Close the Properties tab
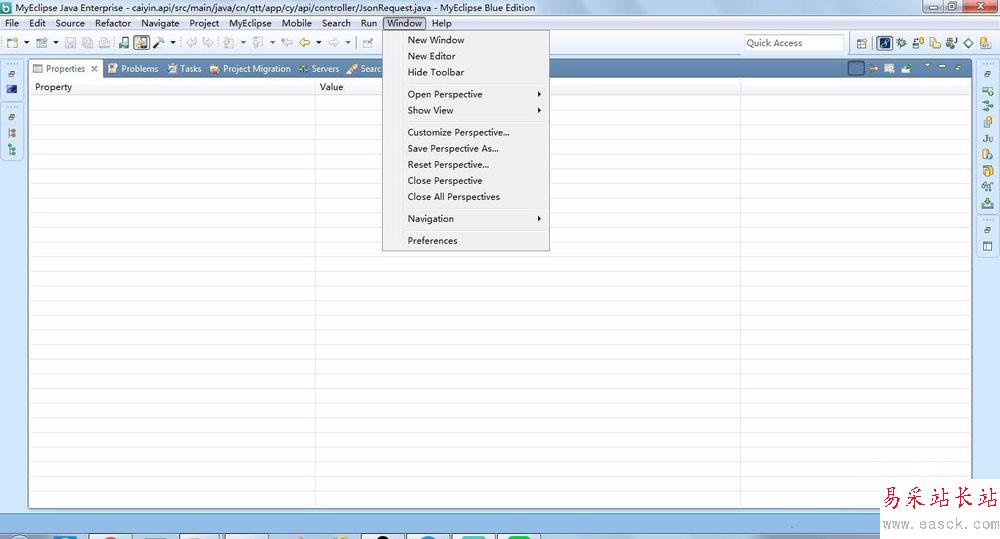1000x539 pixels. 94,69
